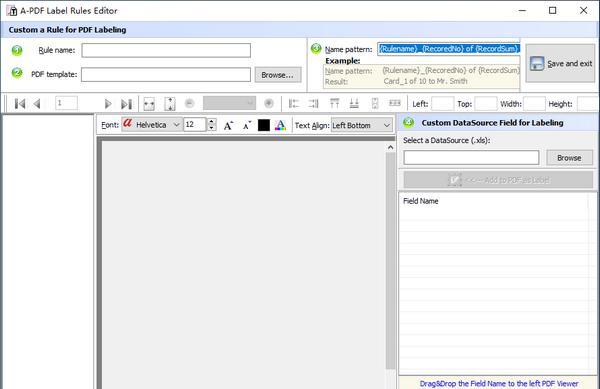Click green step 1 icon by Rule name
Viewport: 600px width, 389px height.
pyautogui.click(x=17, y=50)
